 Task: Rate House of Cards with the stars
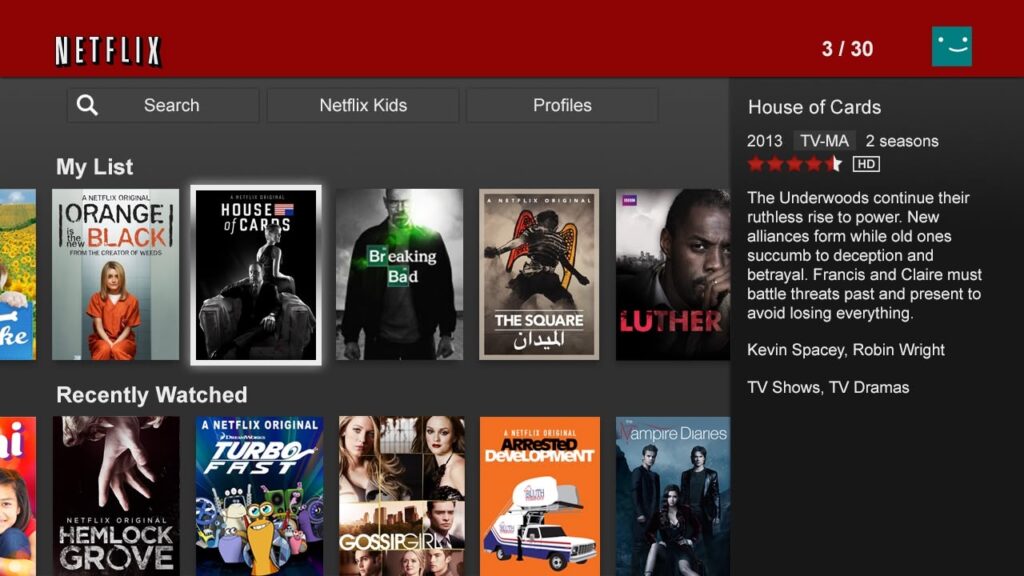pos(794,164)
